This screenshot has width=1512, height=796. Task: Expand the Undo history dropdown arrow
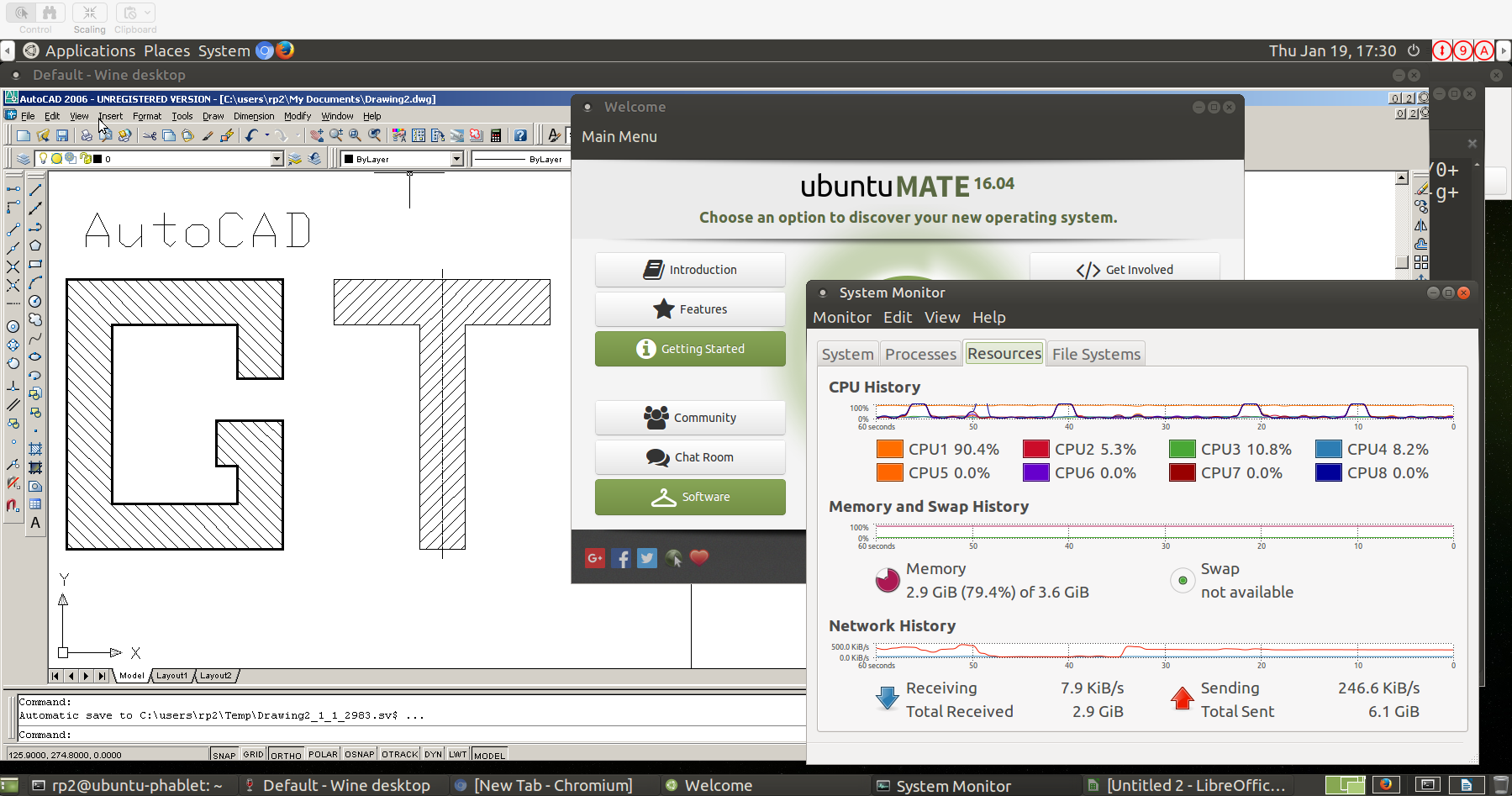click(x=267, y=135)
